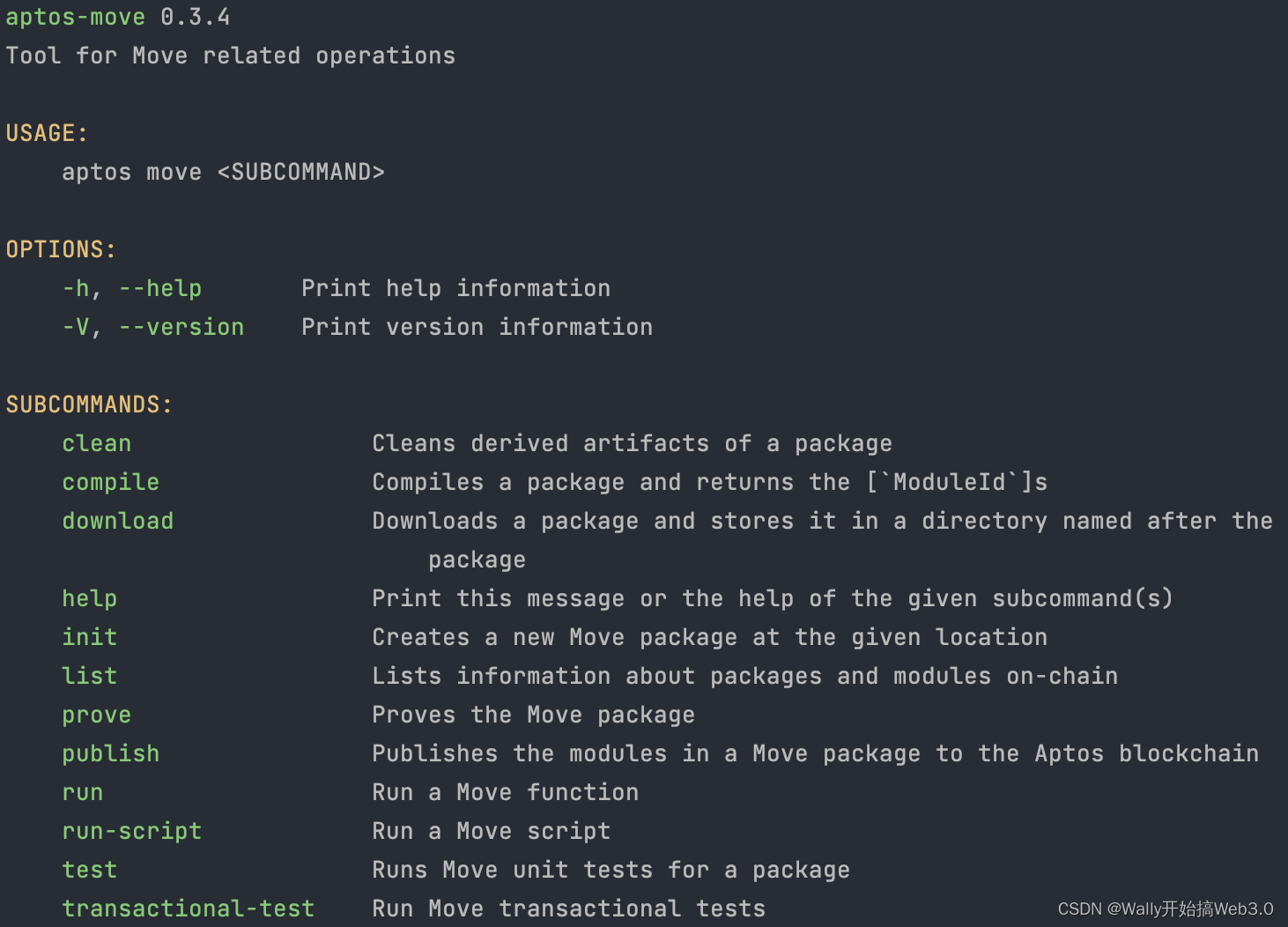The height and width of the screenshot is (927, 1288).
Task: Click the 'clean' subcommand text
Action: click(x=97, y=443)
